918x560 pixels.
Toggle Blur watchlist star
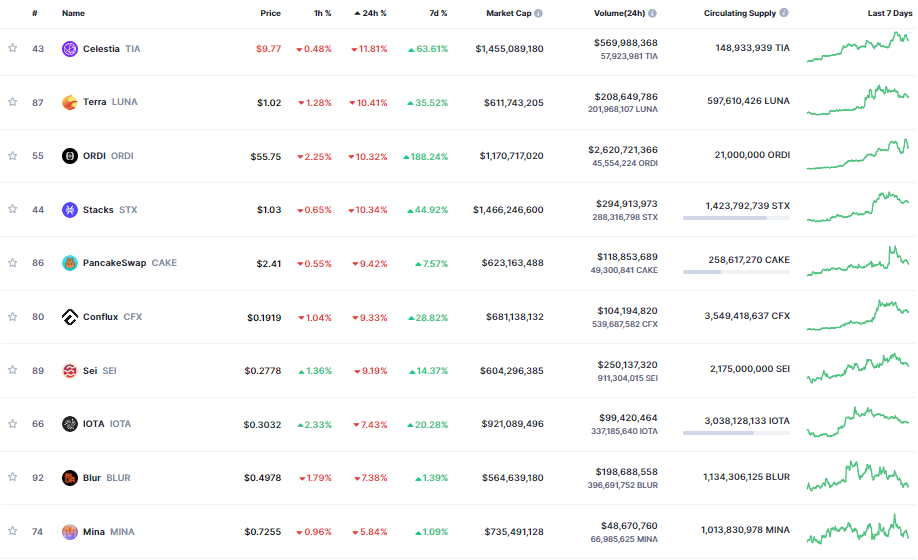coord(12,477)
